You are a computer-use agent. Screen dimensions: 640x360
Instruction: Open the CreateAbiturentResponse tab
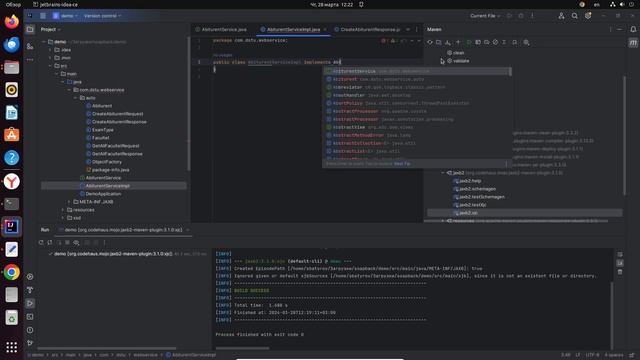coord(367,29)
